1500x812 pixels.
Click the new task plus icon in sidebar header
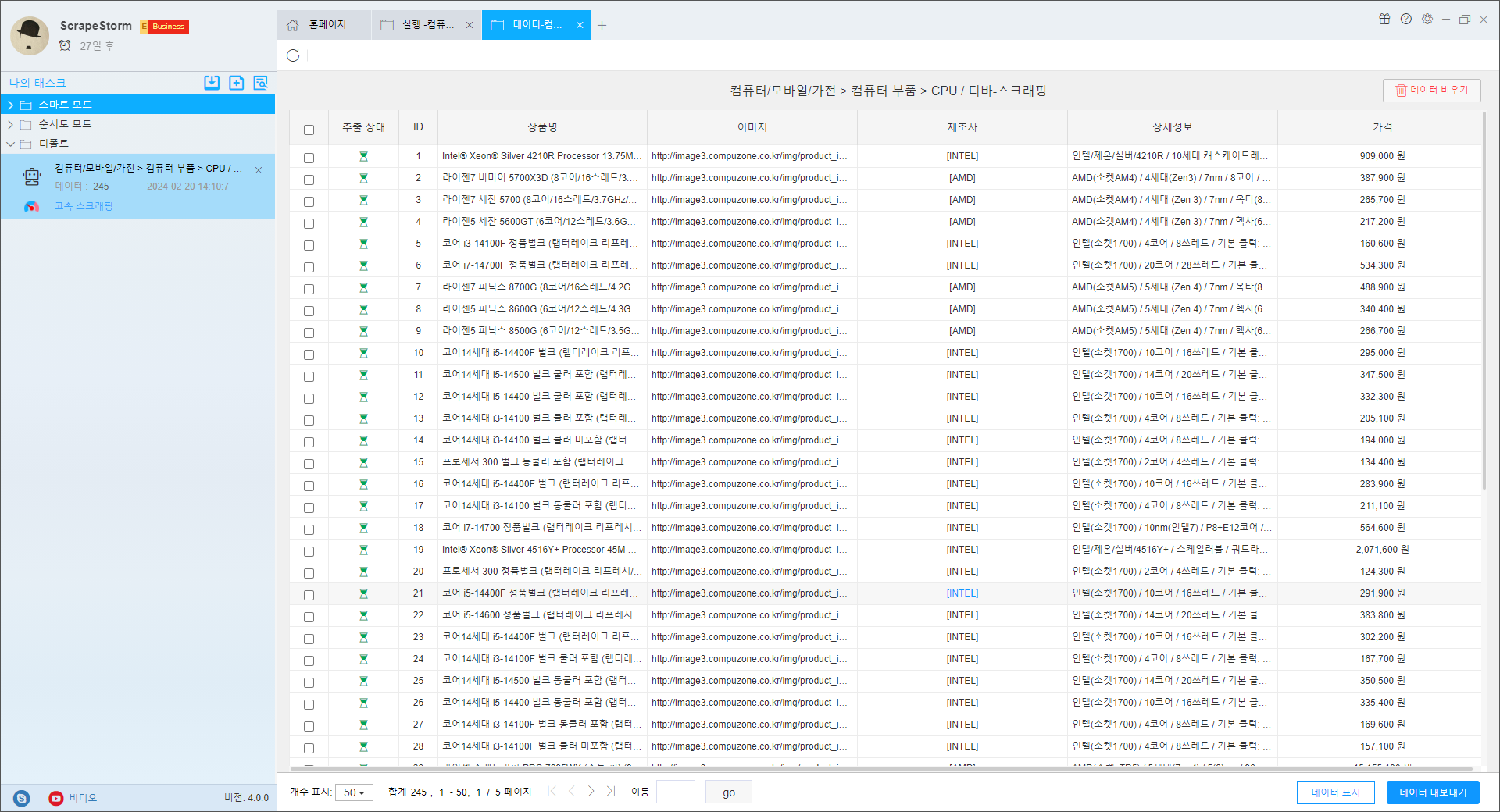237,83
